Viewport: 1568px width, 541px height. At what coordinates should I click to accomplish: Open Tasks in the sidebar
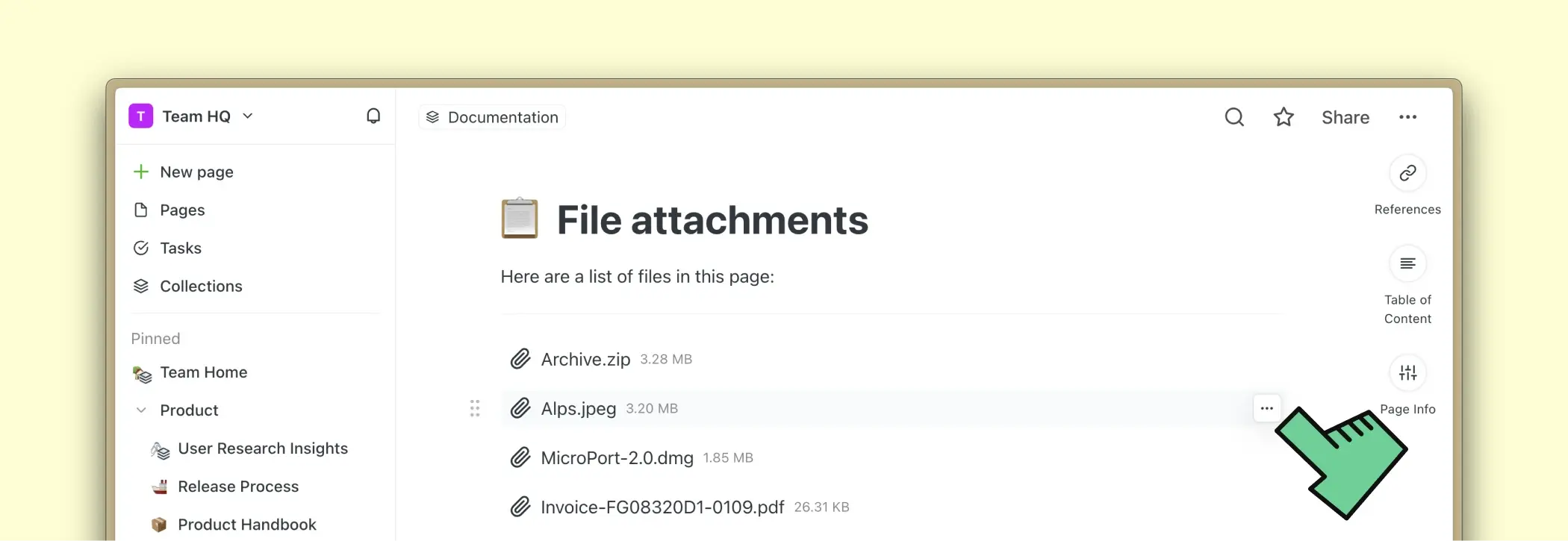[181, 248]
